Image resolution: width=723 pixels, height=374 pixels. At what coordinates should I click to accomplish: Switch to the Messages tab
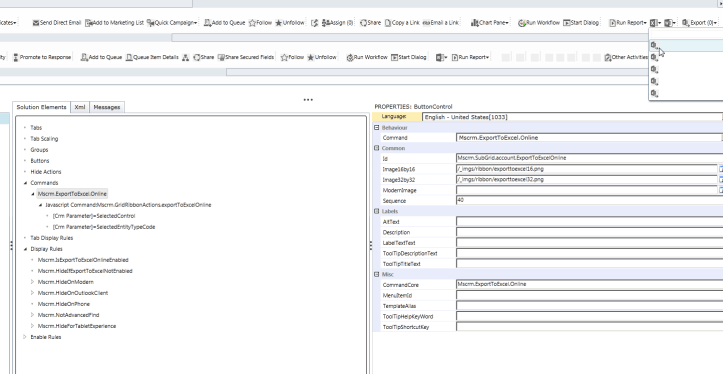(107, 107)
